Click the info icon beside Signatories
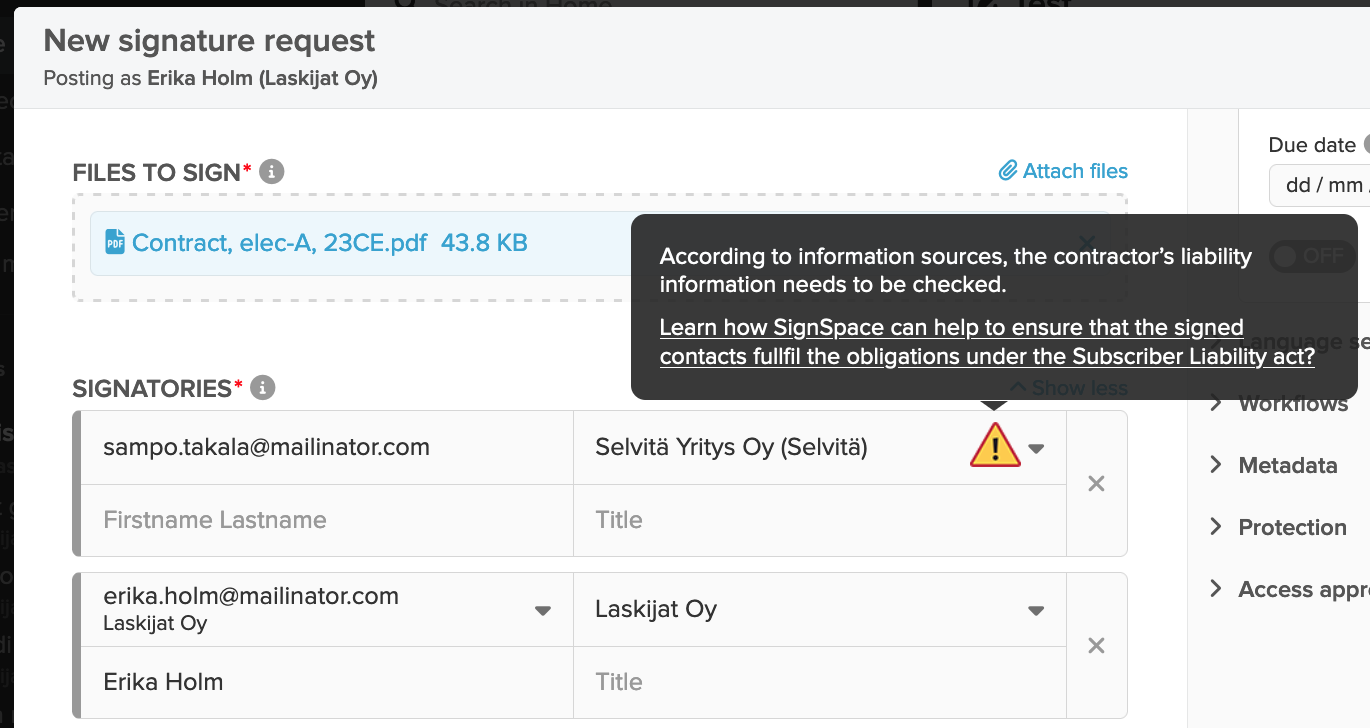The image size is (1370, 728). (263, 387)
